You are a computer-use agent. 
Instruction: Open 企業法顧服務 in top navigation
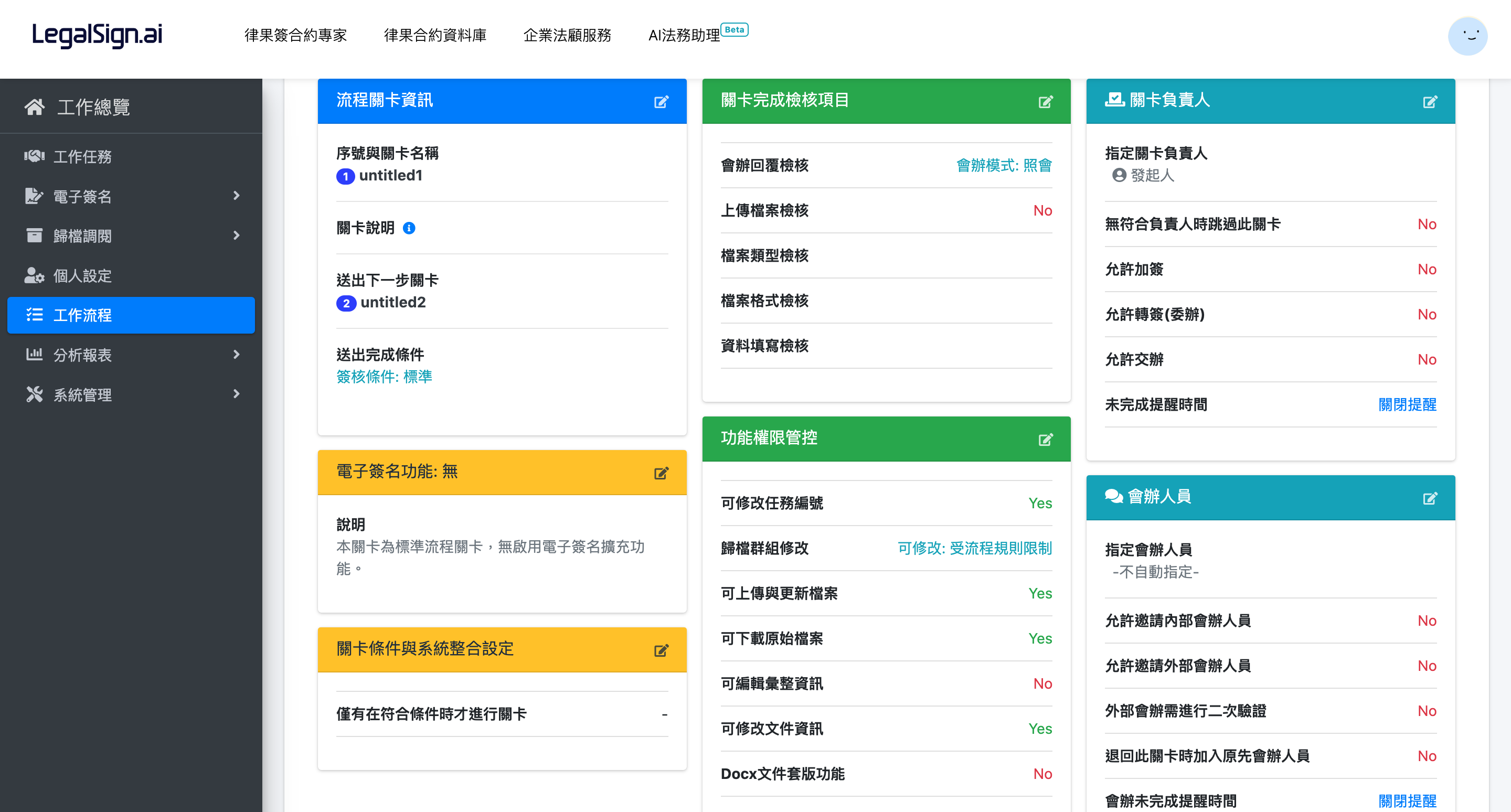pyautogui.click(x=567, y=36)
